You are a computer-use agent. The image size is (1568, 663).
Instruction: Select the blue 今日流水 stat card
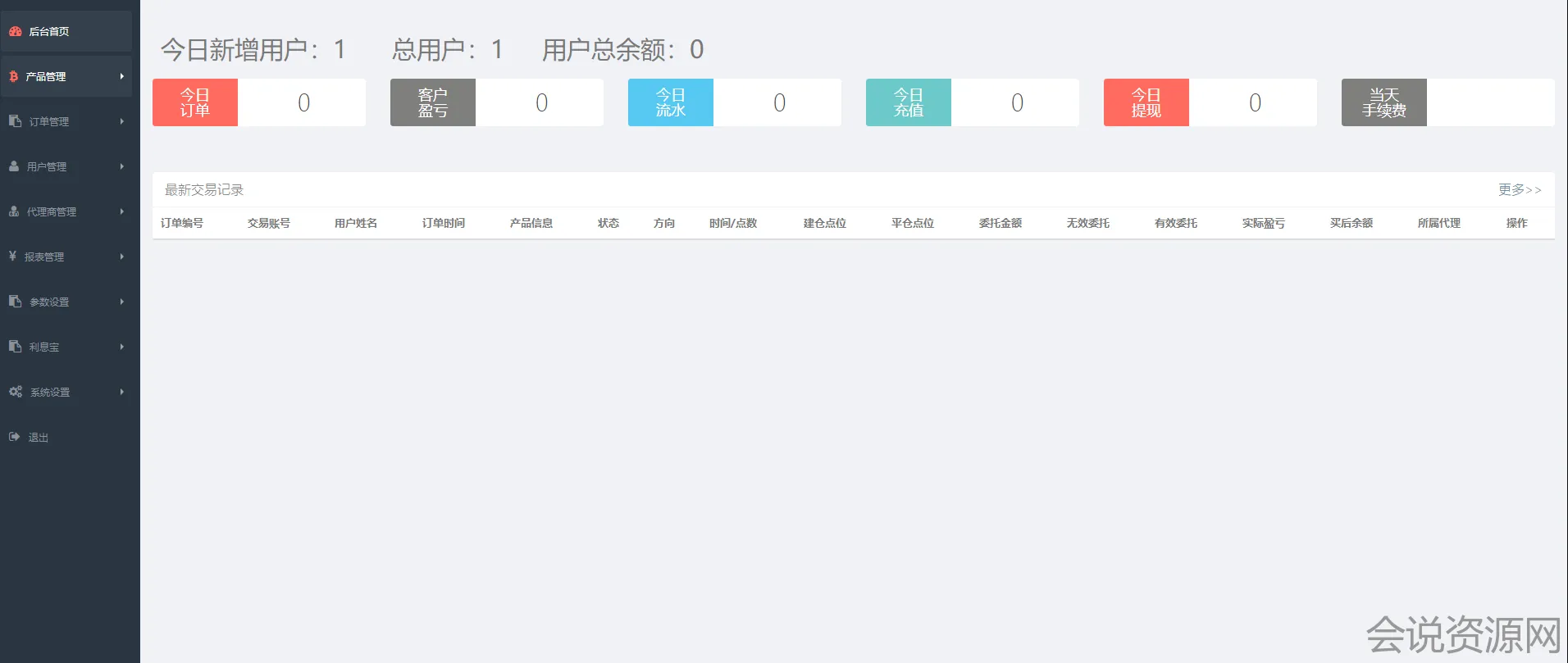point(670,102)
